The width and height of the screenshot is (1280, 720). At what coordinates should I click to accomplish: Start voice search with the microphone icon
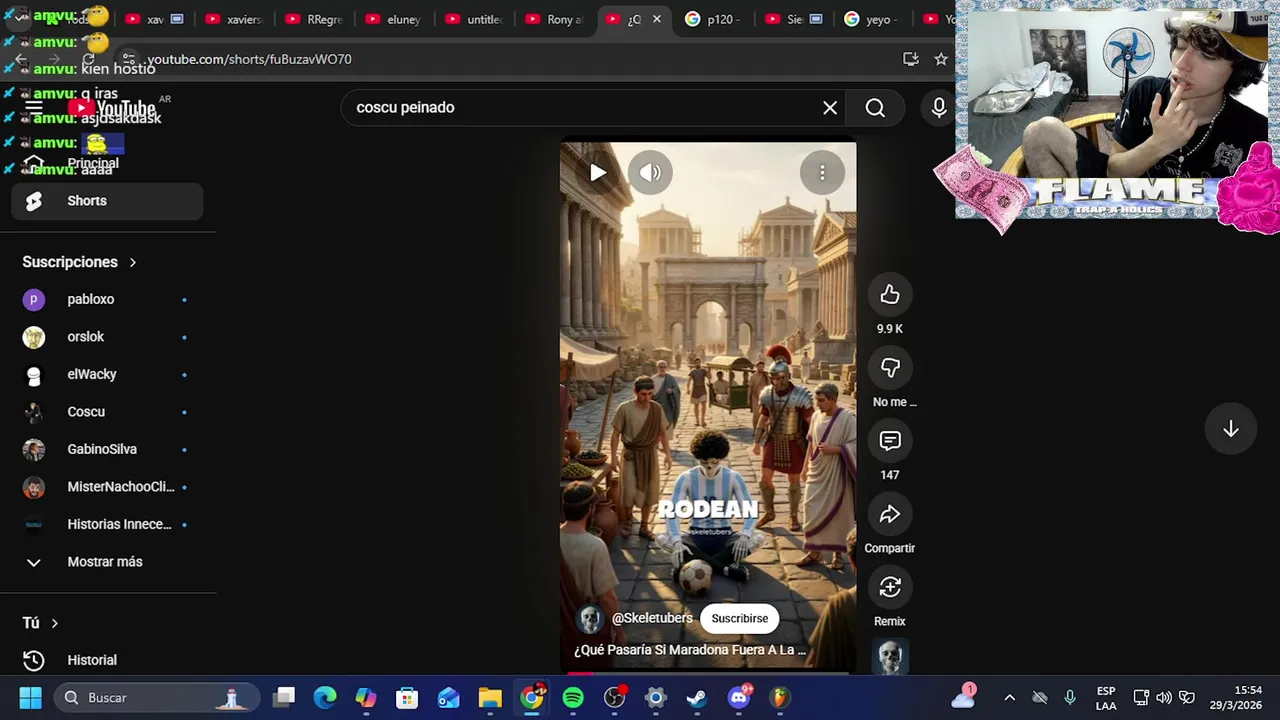[x=939, y=108]
